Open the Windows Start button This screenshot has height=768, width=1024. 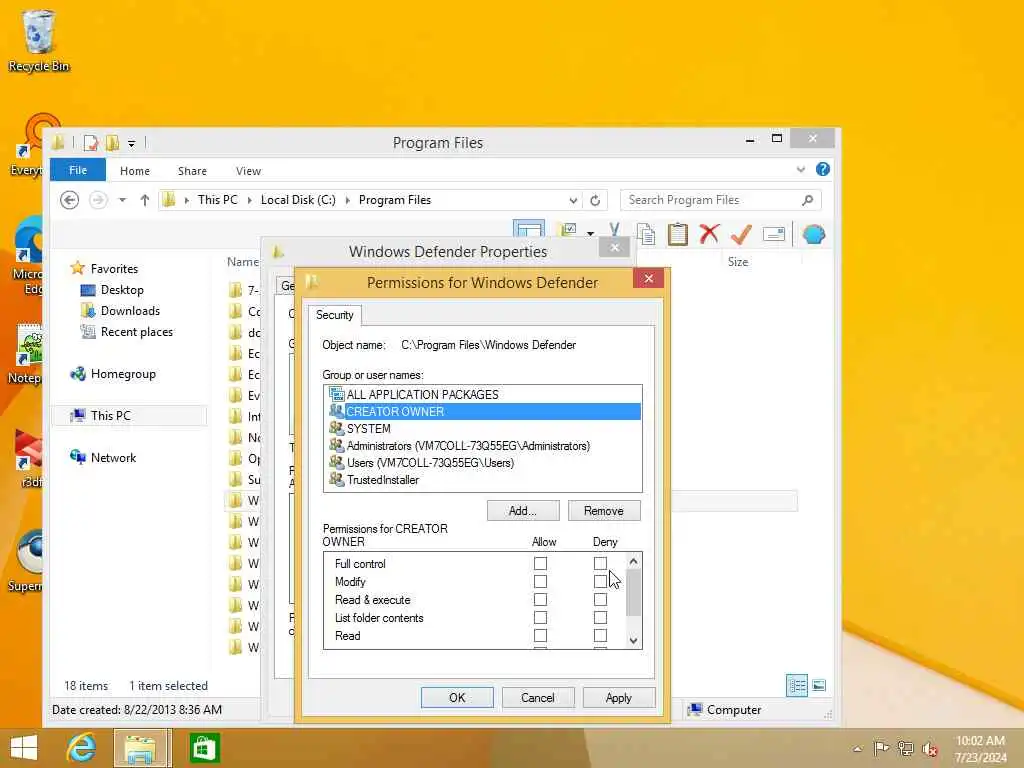(x=24, y=748)
